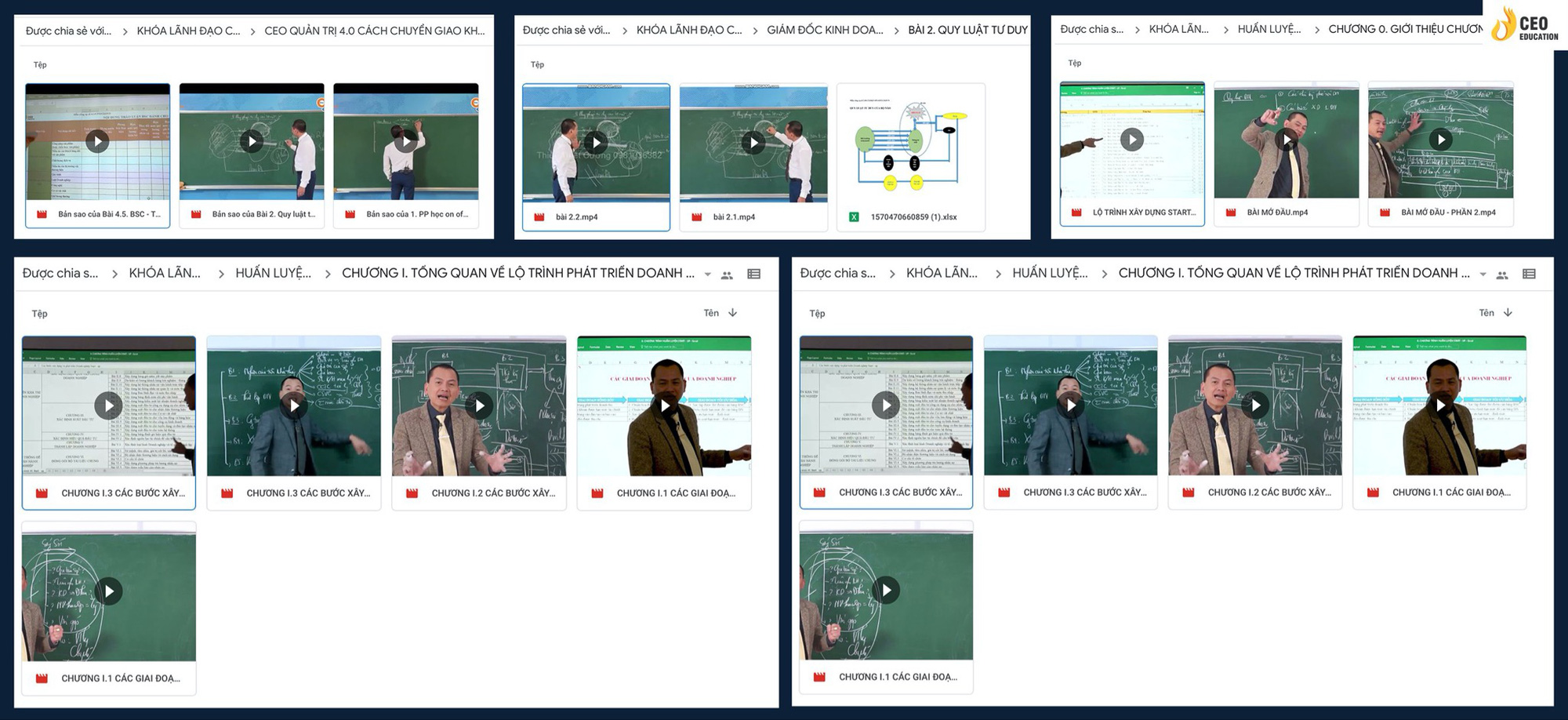This screenshot has height=720, width=1568.
Task: Expand CHƯƠNG I folder dropdown caret in bottom-right panel
Action: (x=1483, y=275)
